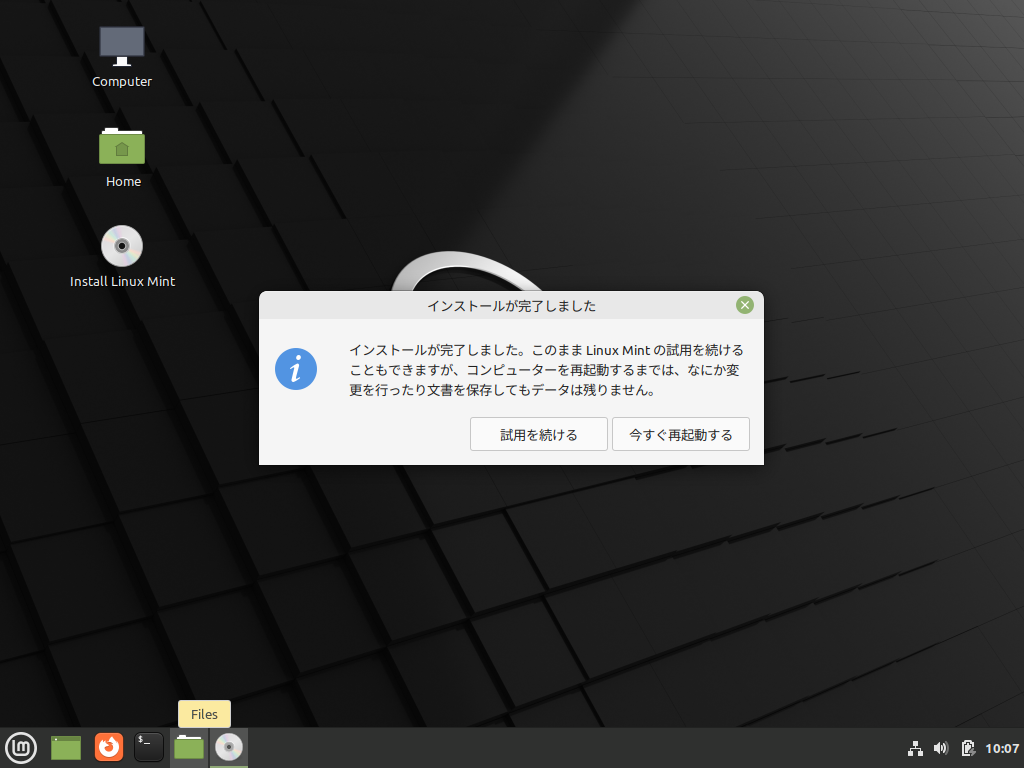This screenshot has height=768, width=1024.
Task: Open the clock showing 10:07
Action: click(x=1002, y=748)
